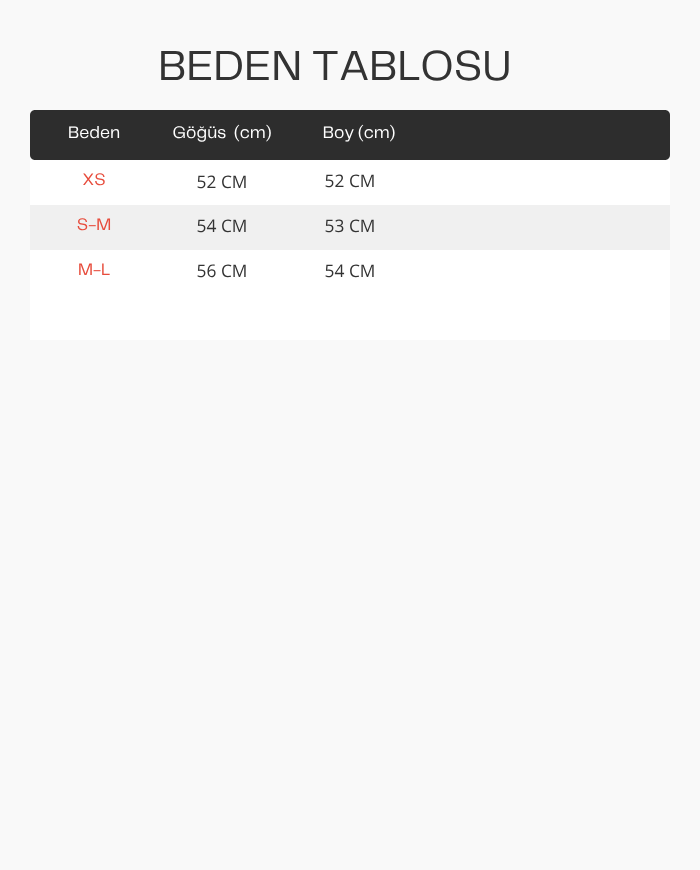Choose the XS size label

coord(94,180)
